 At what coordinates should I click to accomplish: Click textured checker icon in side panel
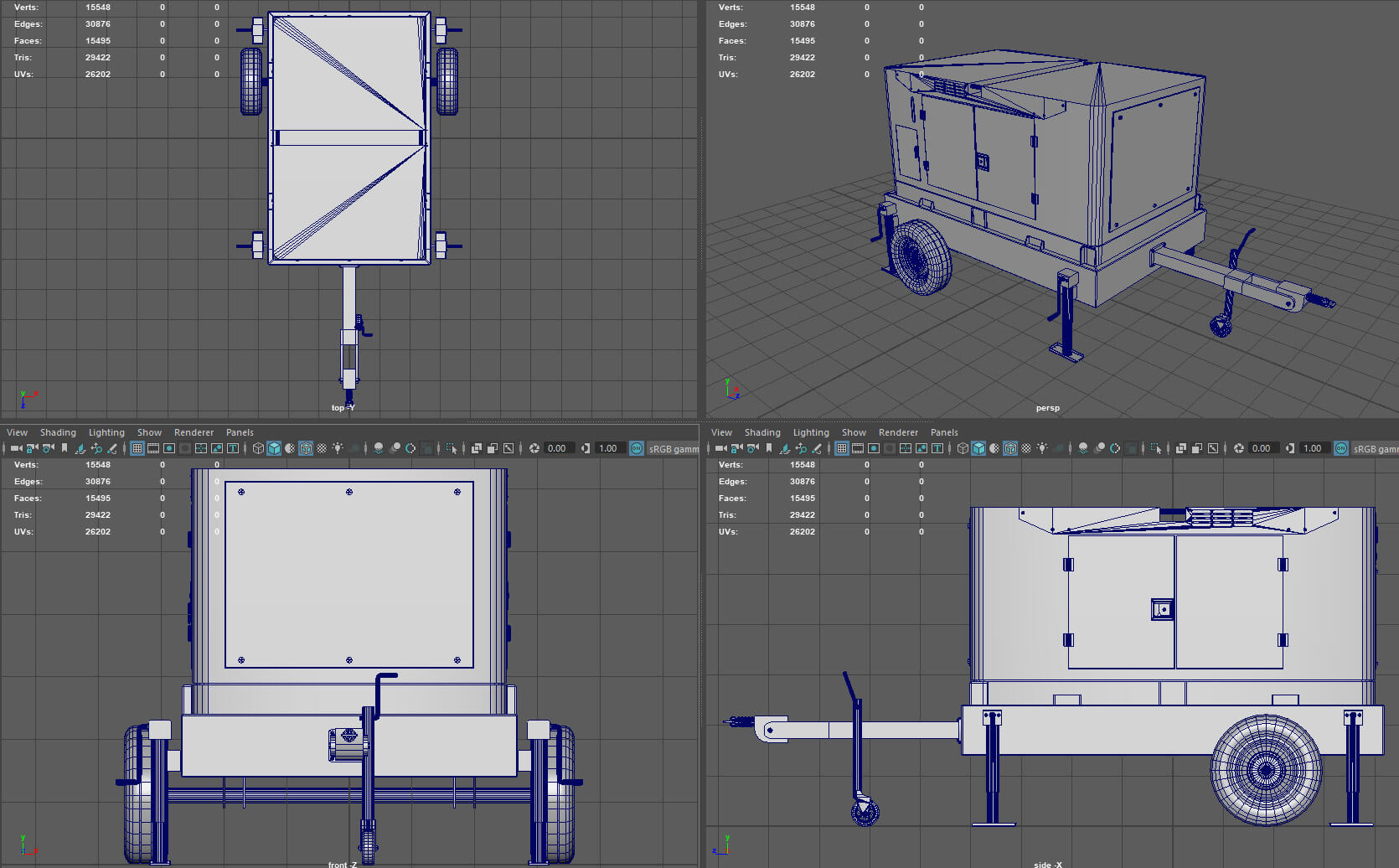tap(1026, 448)
